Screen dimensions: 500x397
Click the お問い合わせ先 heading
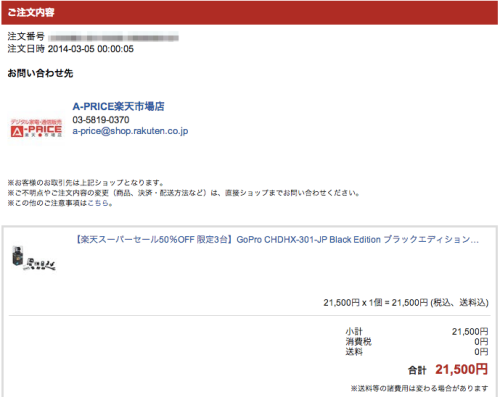40,73
